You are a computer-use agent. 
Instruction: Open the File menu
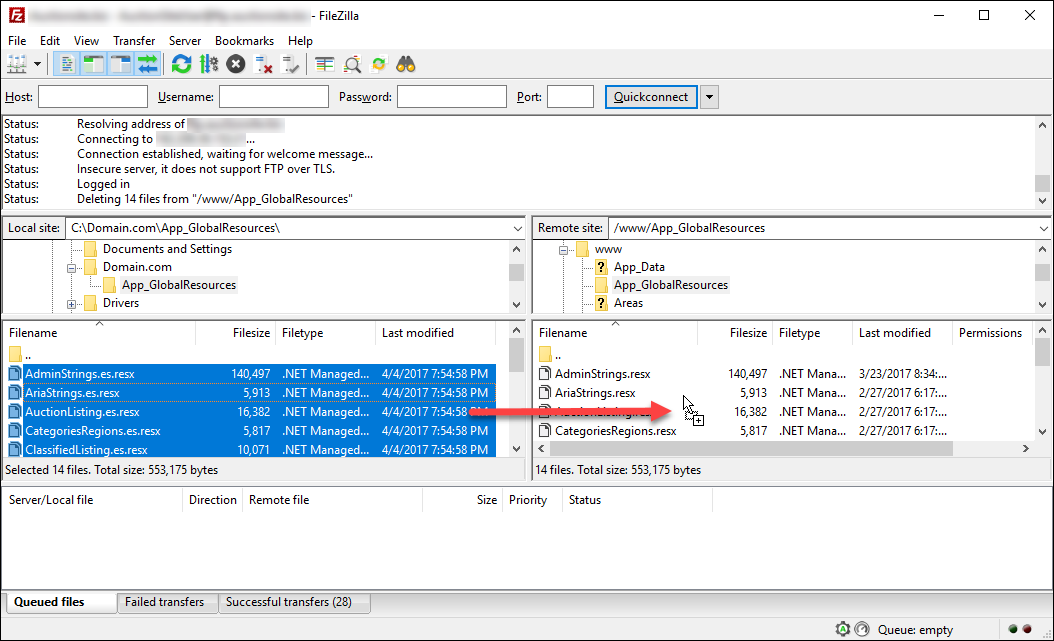point(17,41)
